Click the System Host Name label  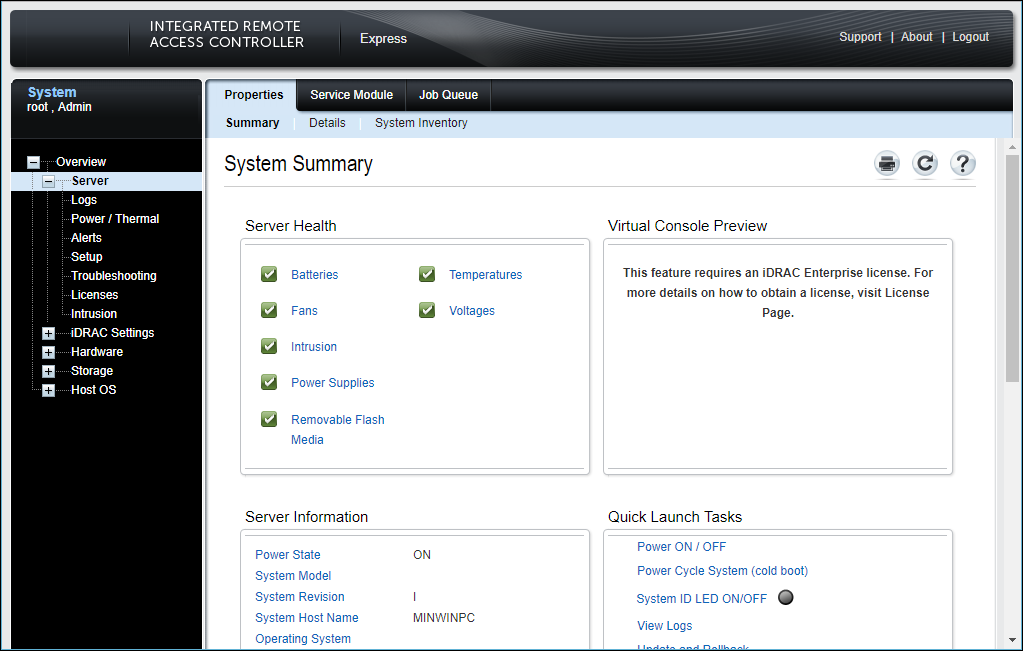tap(307, 617)
